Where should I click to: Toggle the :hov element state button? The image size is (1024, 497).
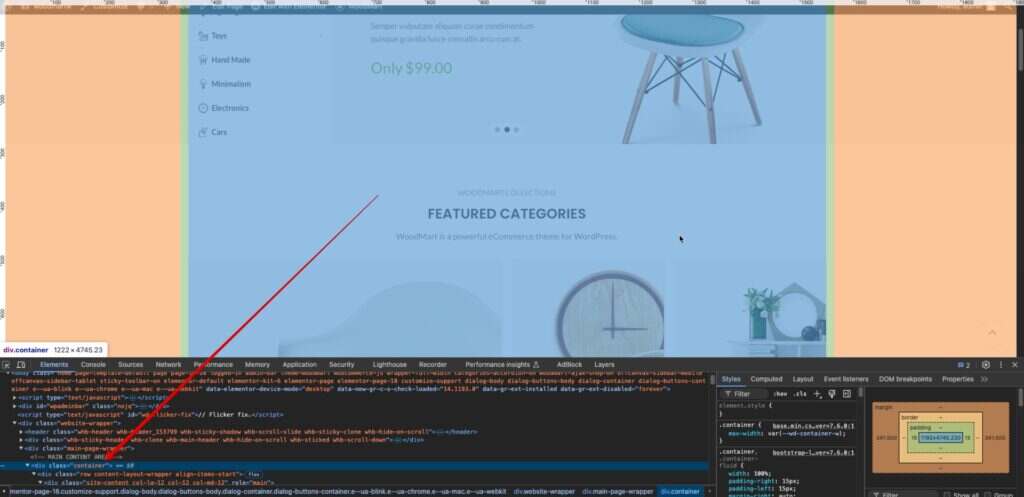780,394
